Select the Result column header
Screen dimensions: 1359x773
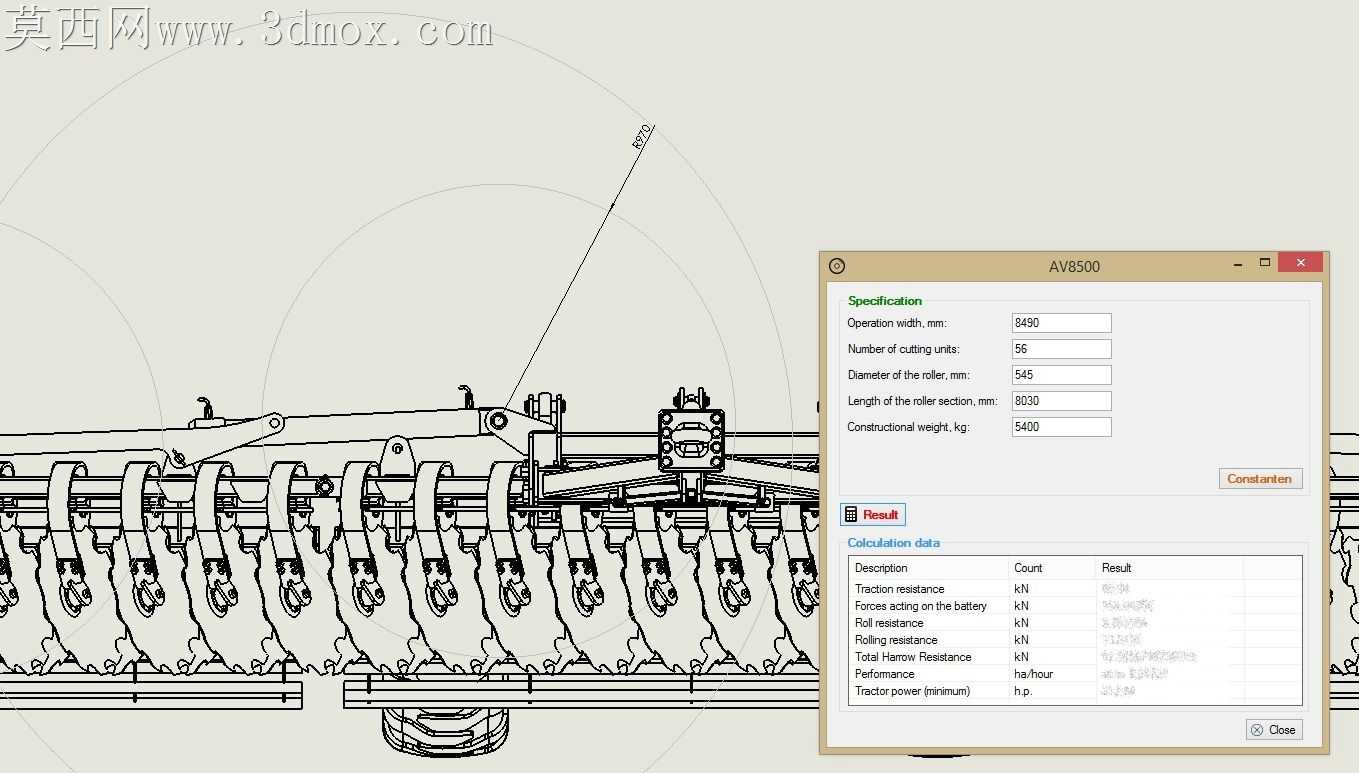(1170, 568)
